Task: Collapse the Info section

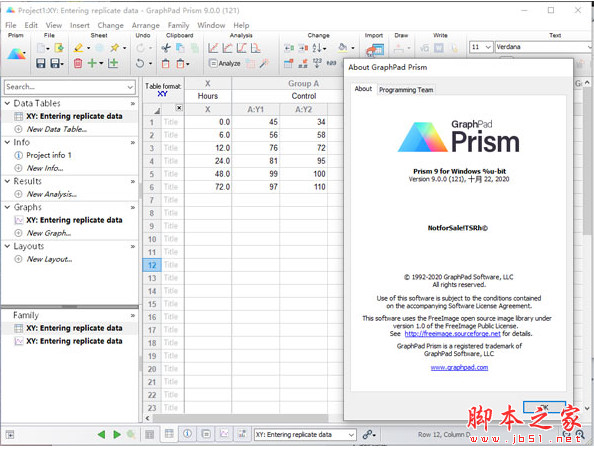Action: point(7,142)
